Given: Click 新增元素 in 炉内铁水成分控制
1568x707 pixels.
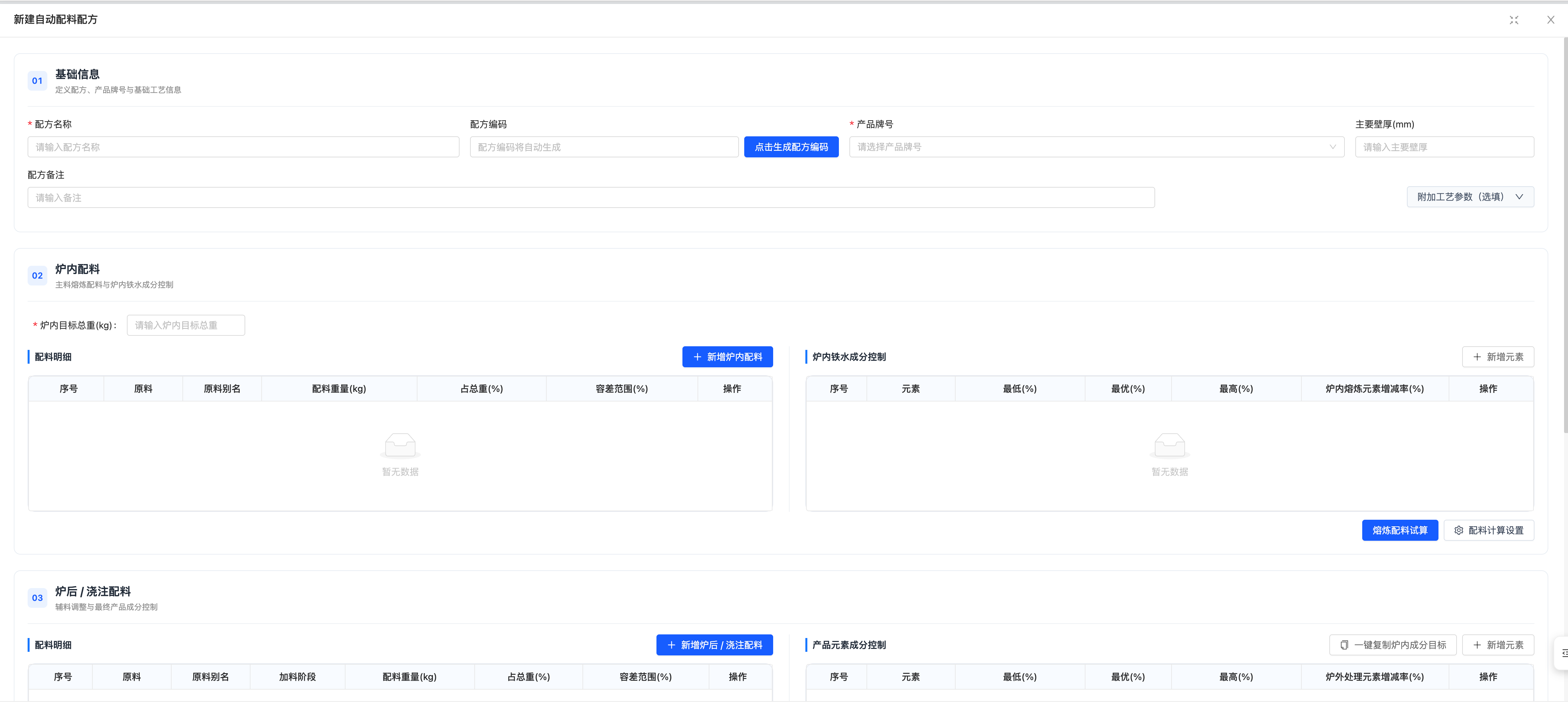Looking at the screenshot, I should 1497,356.
